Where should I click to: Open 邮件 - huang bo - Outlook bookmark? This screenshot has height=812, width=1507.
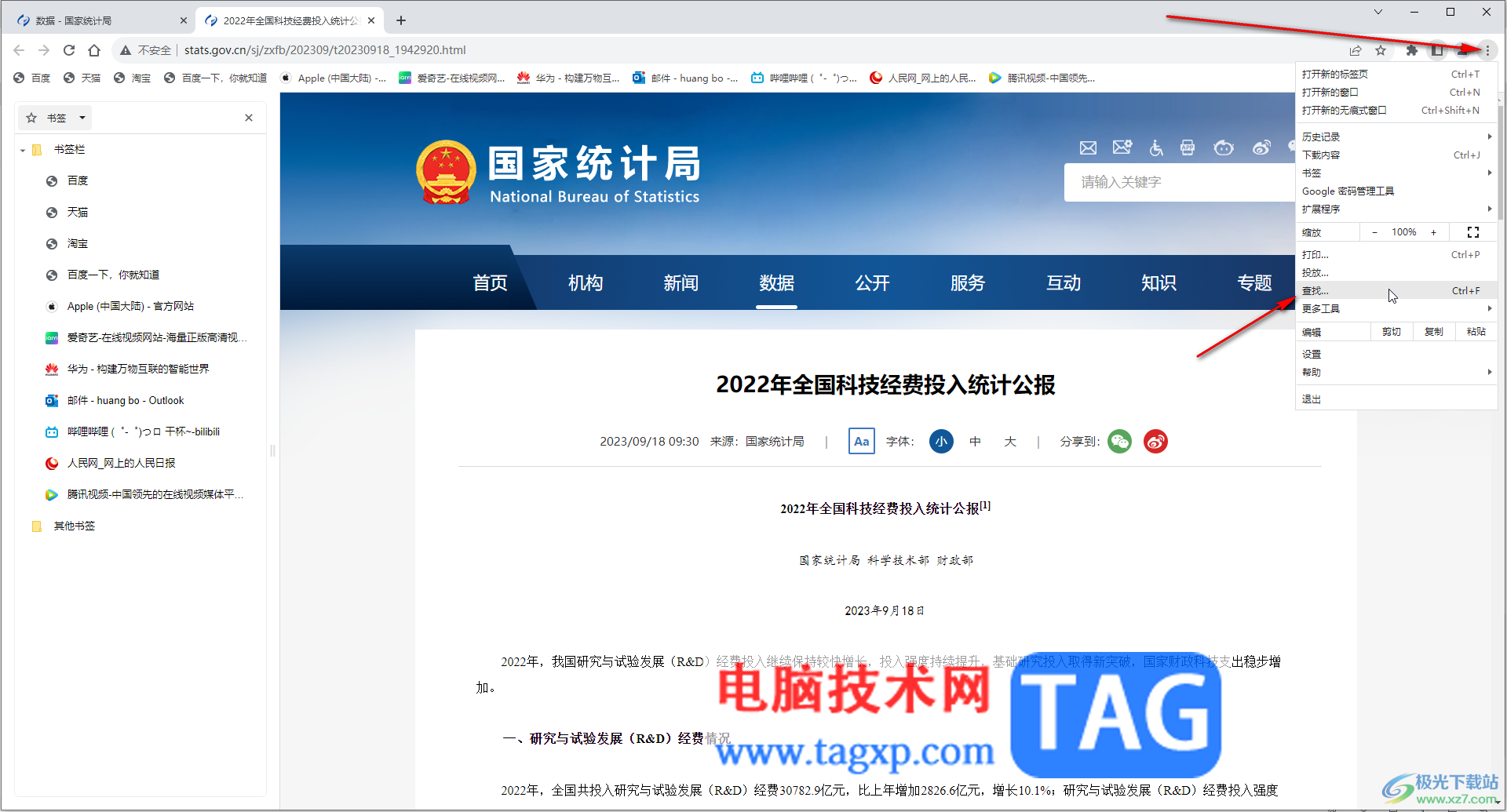[x=126, y=400]
